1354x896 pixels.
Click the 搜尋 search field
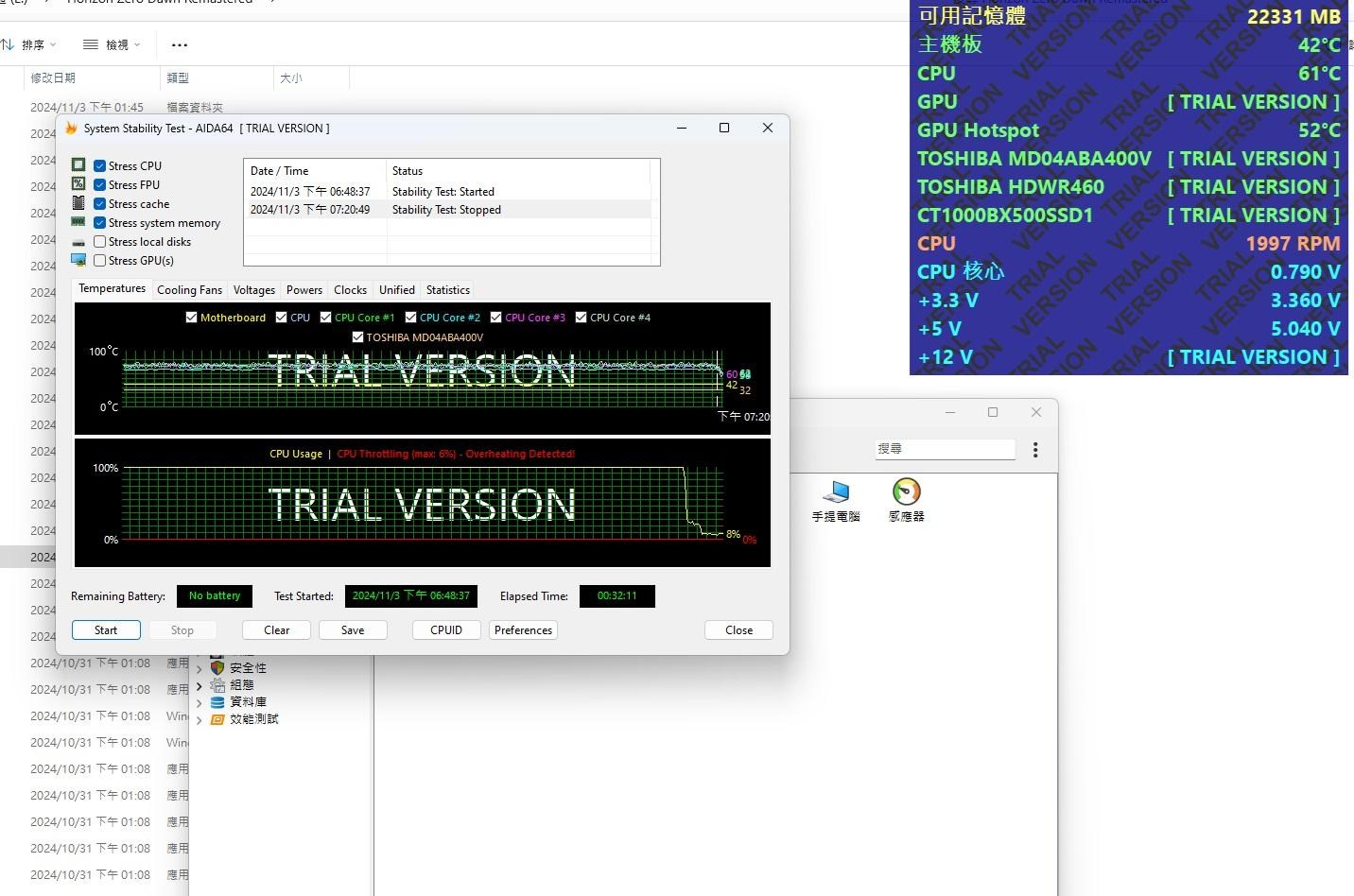pyautogui.click(x=945, y=449)
